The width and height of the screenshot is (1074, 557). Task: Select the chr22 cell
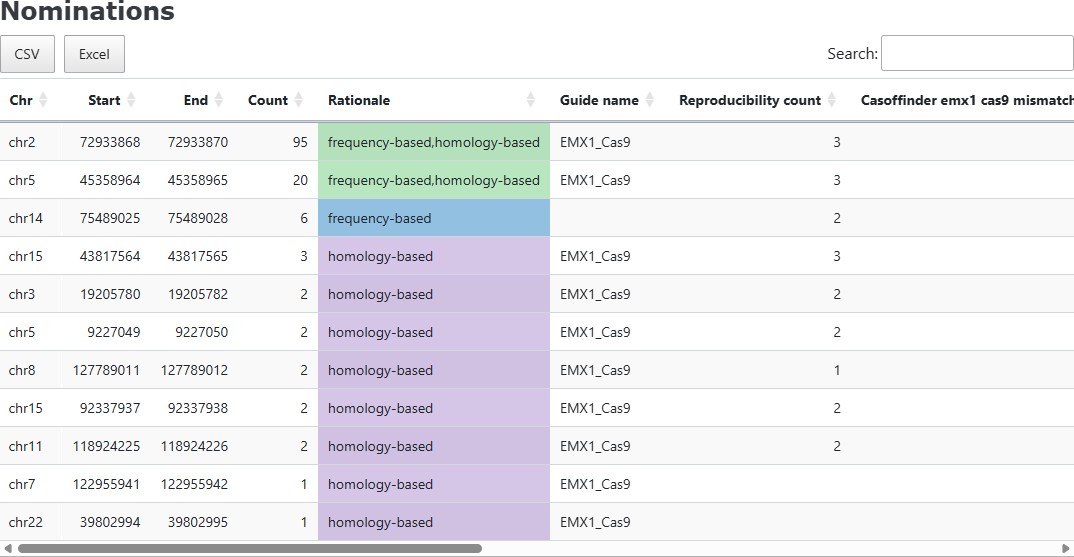click(x=26, y=523)
